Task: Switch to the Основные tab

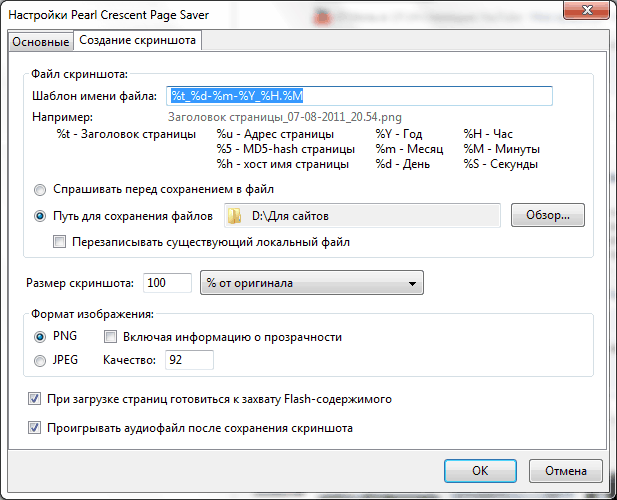Action: 41,41
